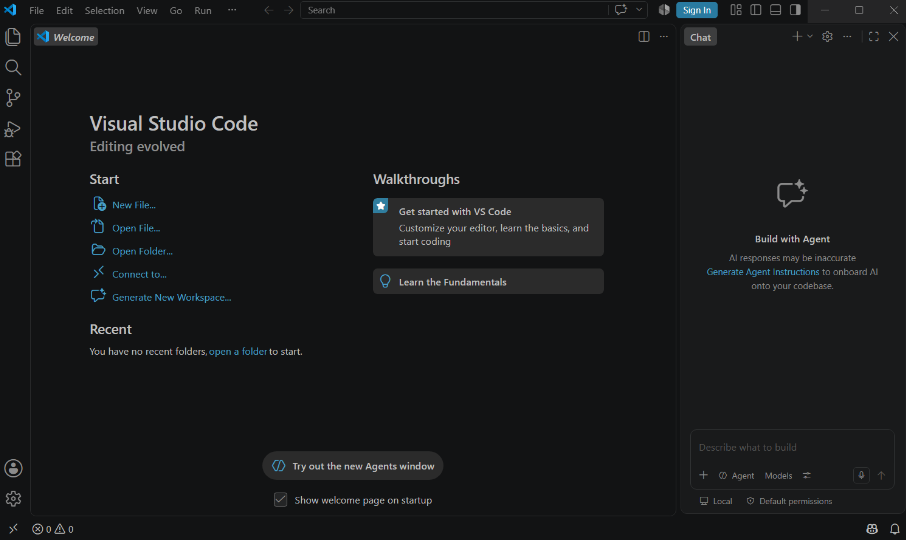Toggle the secondary side bar
The width and height of the screenshot is (906, 540).
[x=795, y=10]
